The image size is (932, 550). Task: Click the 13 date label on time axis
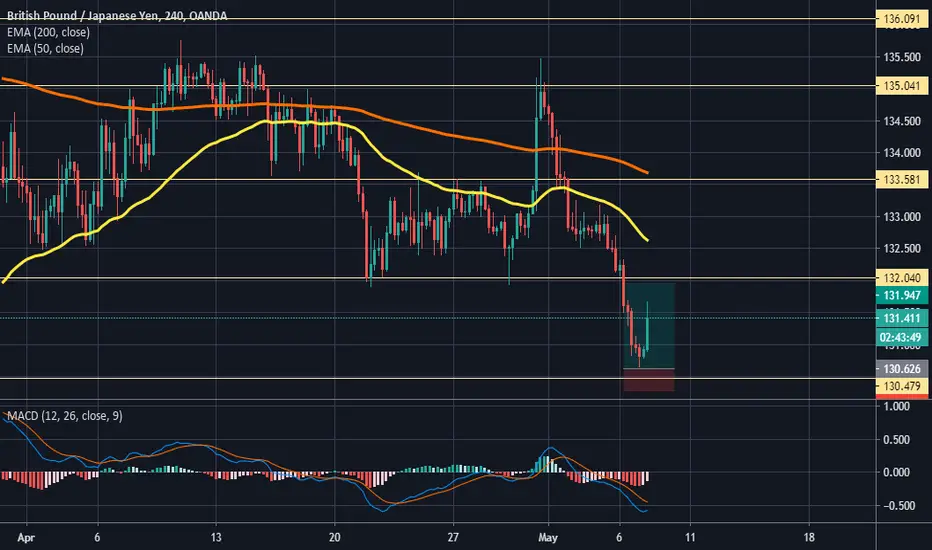point(216,538)
